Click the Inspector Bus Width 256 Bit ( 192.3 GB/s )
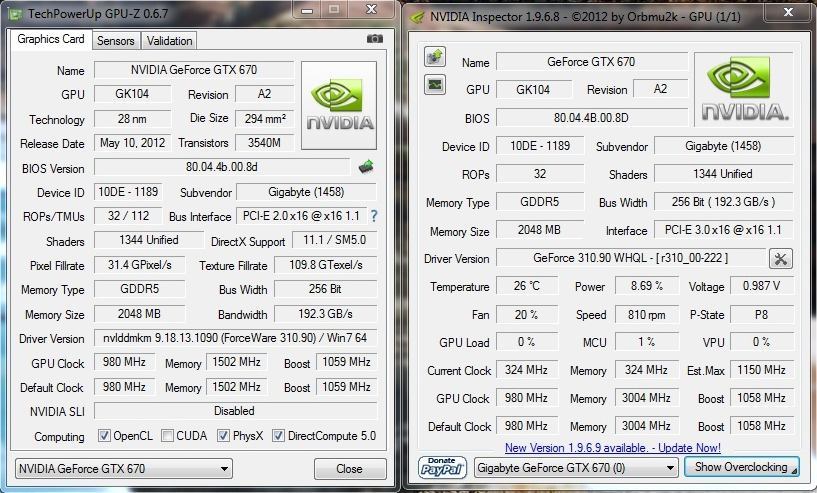 (723, 202)
